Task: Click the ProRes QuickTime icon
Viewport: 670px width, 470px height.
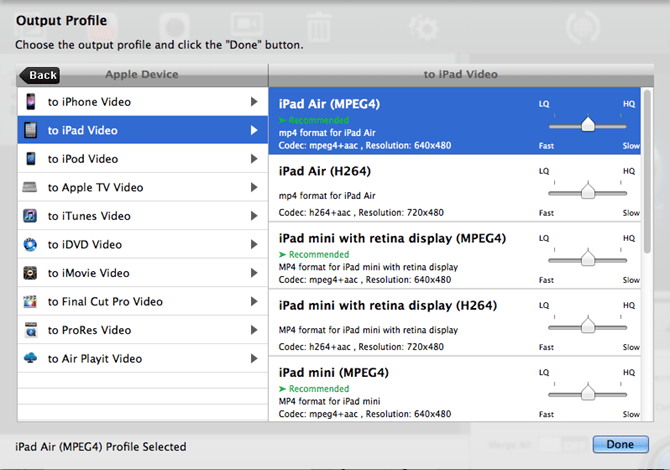Action: [x=30, y=330]
